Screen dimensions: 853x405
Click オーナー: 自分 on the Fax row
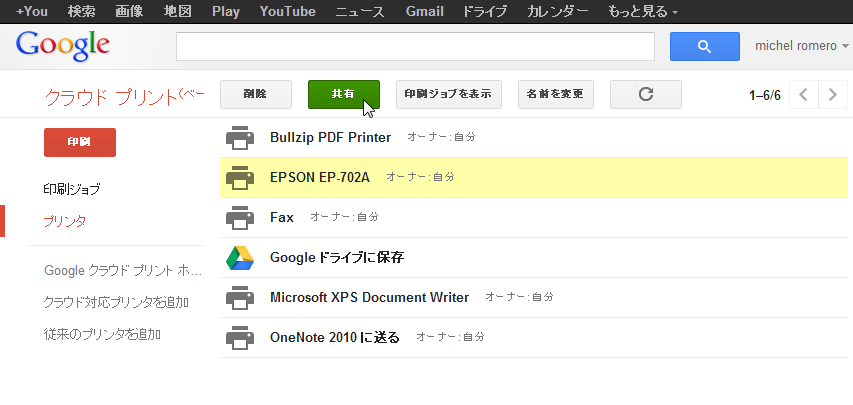[x=344, y=217]
